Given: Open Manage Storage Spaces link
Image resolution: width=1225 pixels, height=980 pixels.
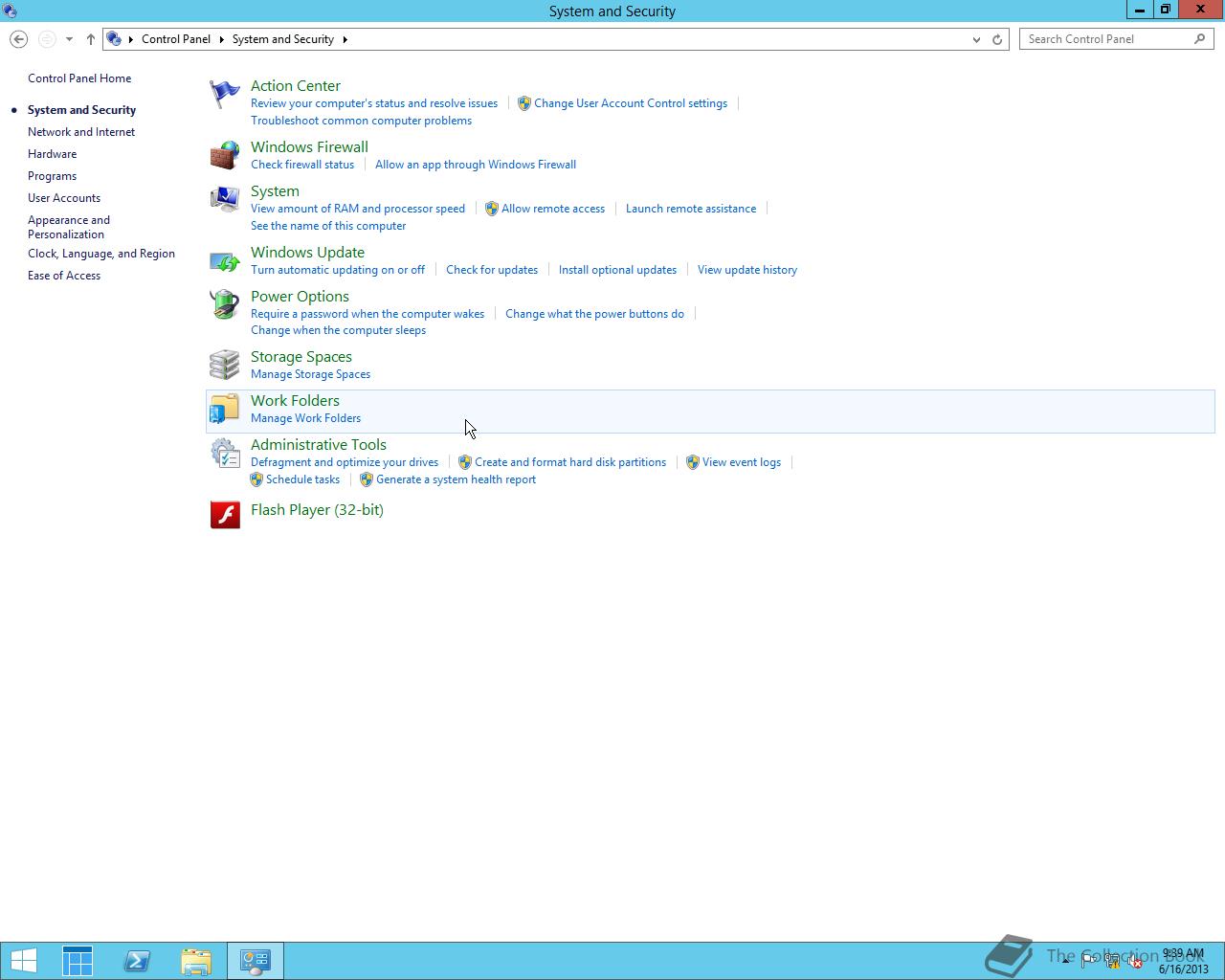Looking at the screenshot, I should [310, 374].
